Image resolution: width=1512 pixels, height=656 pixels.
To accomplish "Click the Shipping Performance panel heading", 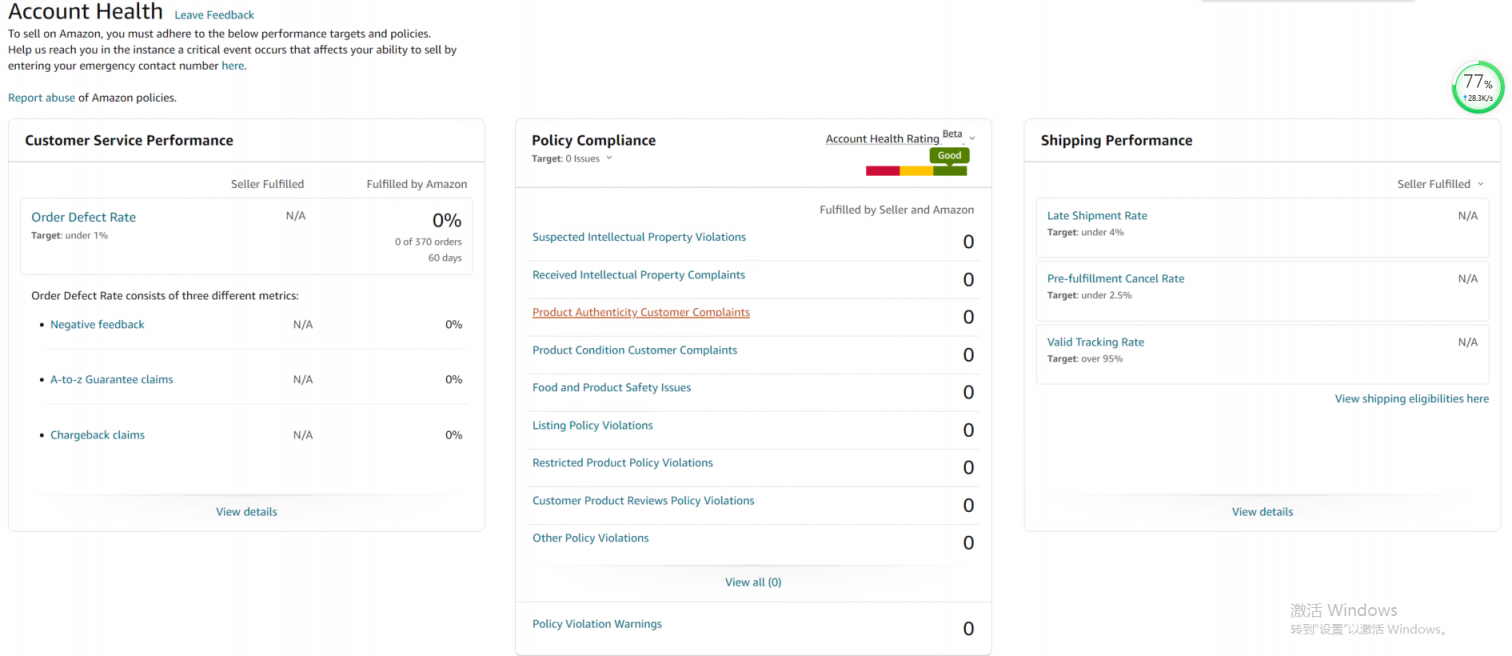I will [x=1116, y=141].
